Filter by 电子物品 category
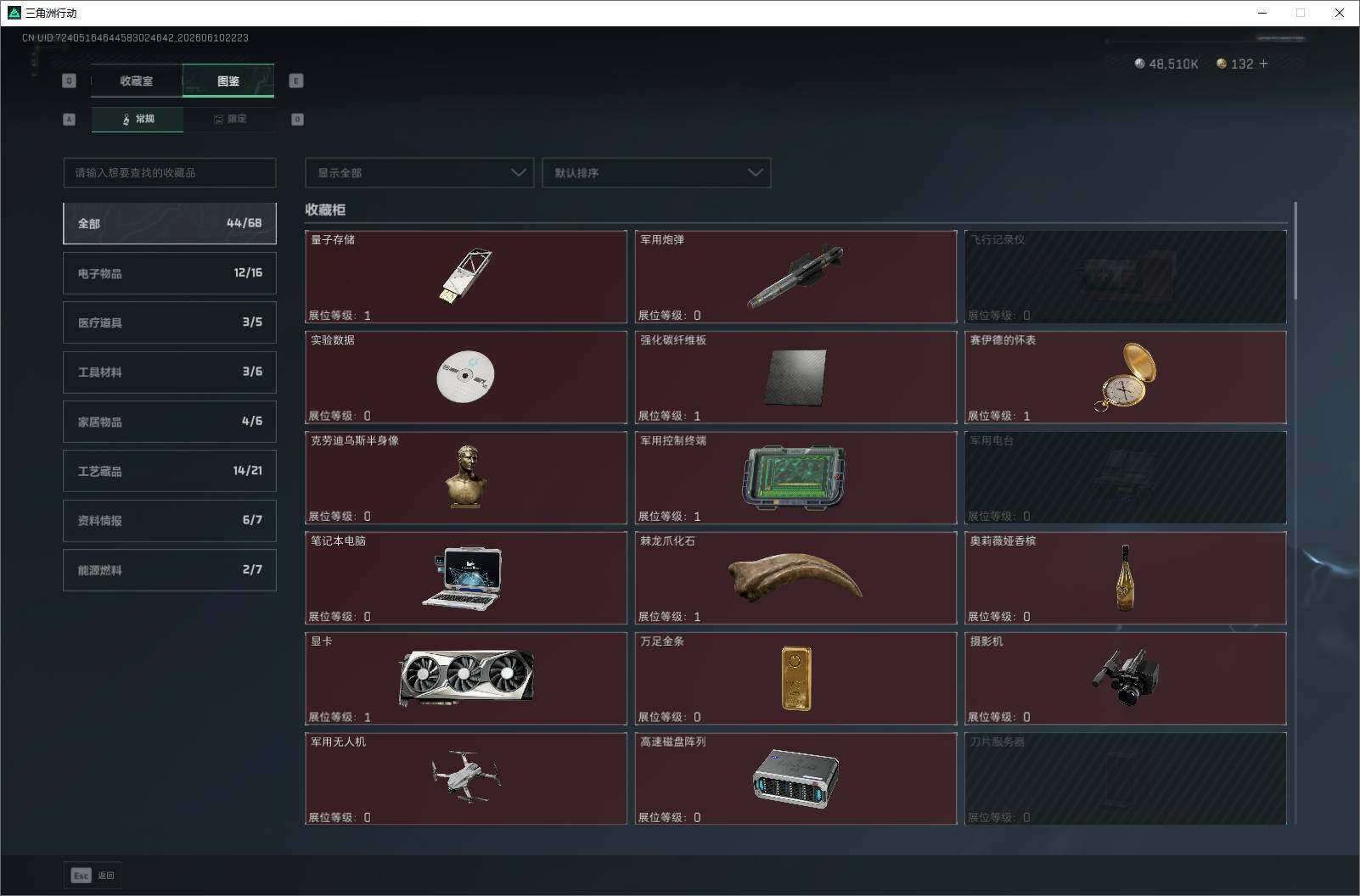 (x=170, y=273)
